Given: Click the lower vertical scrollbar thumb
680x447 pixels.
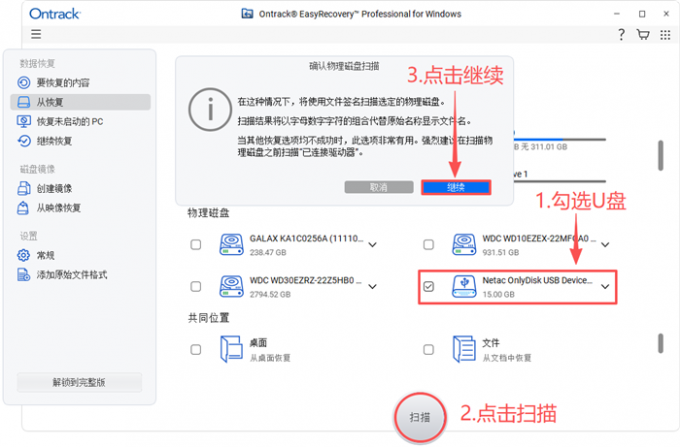Looking at the screenshot, I should point(660,343).
